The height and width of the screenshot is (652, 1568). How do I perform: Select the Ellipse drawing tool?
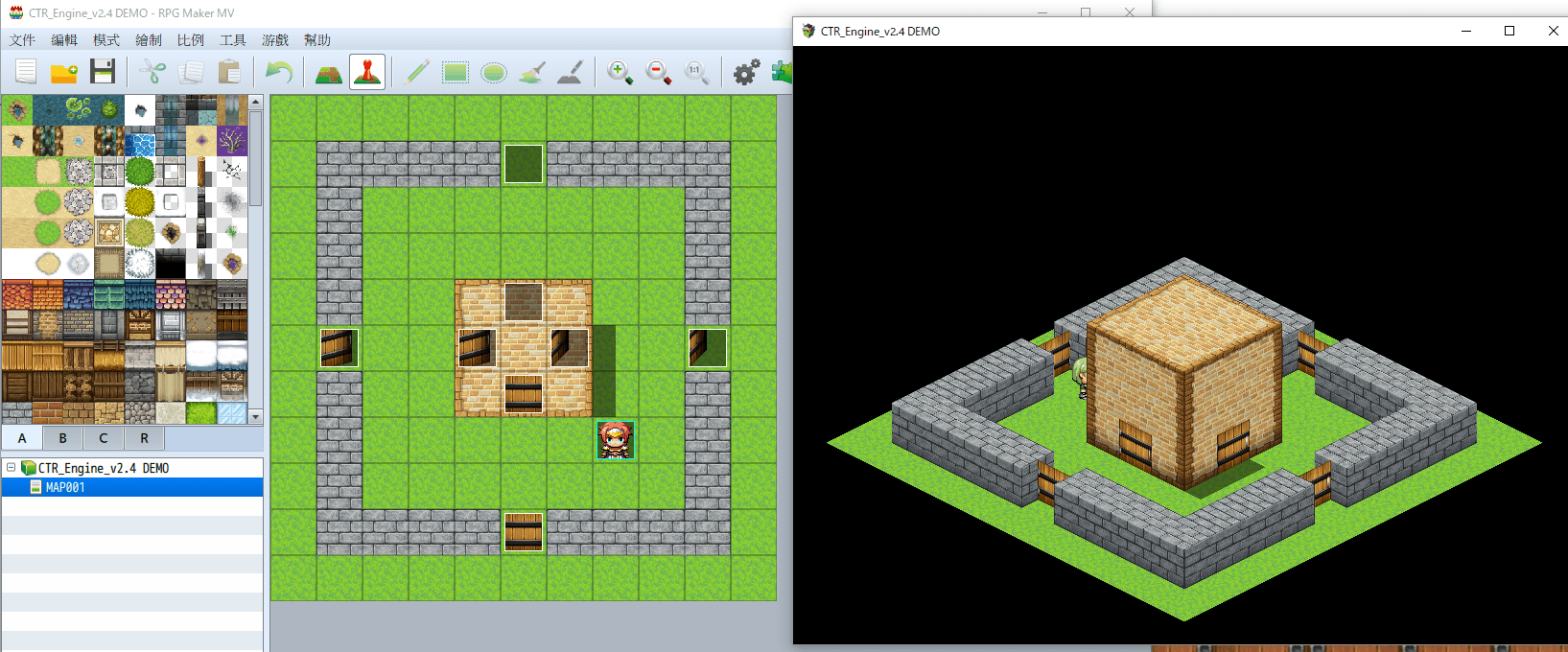click(x=494, y=72)
